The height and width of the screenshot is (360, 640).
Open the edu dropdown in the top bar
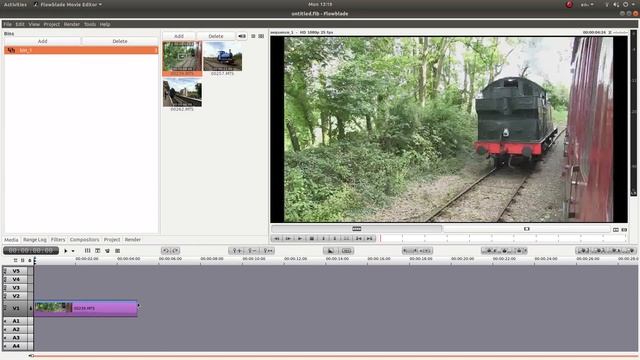pyautogui.click(x=587, y=4)
